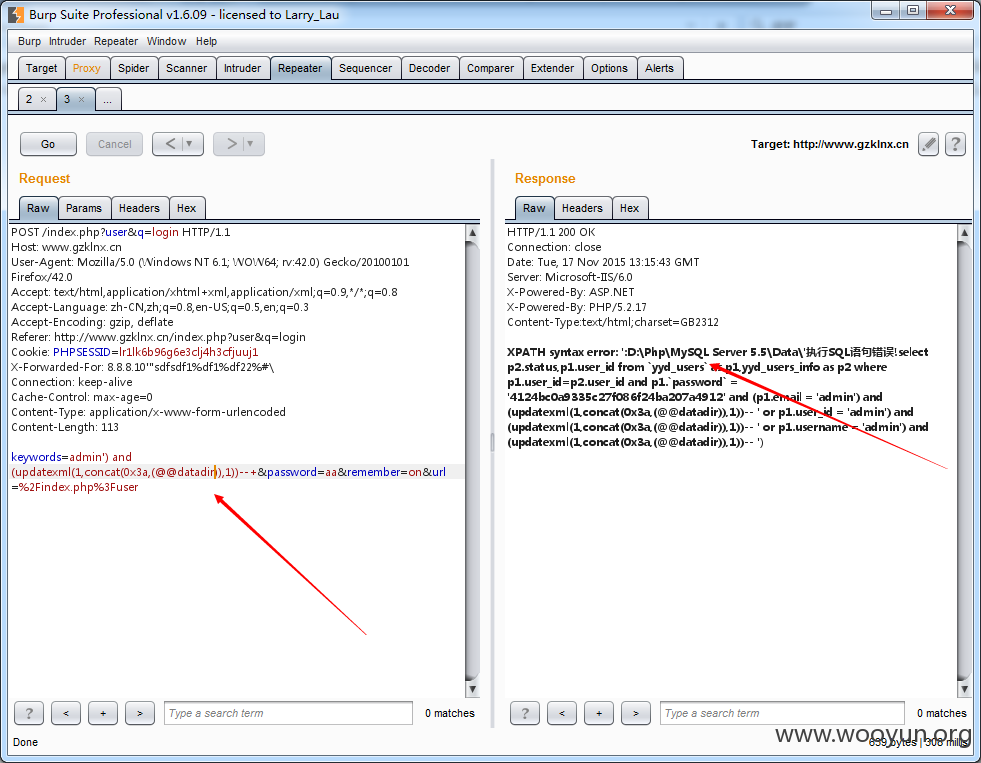Switch to the Alerts tab

tap(659, 68)
